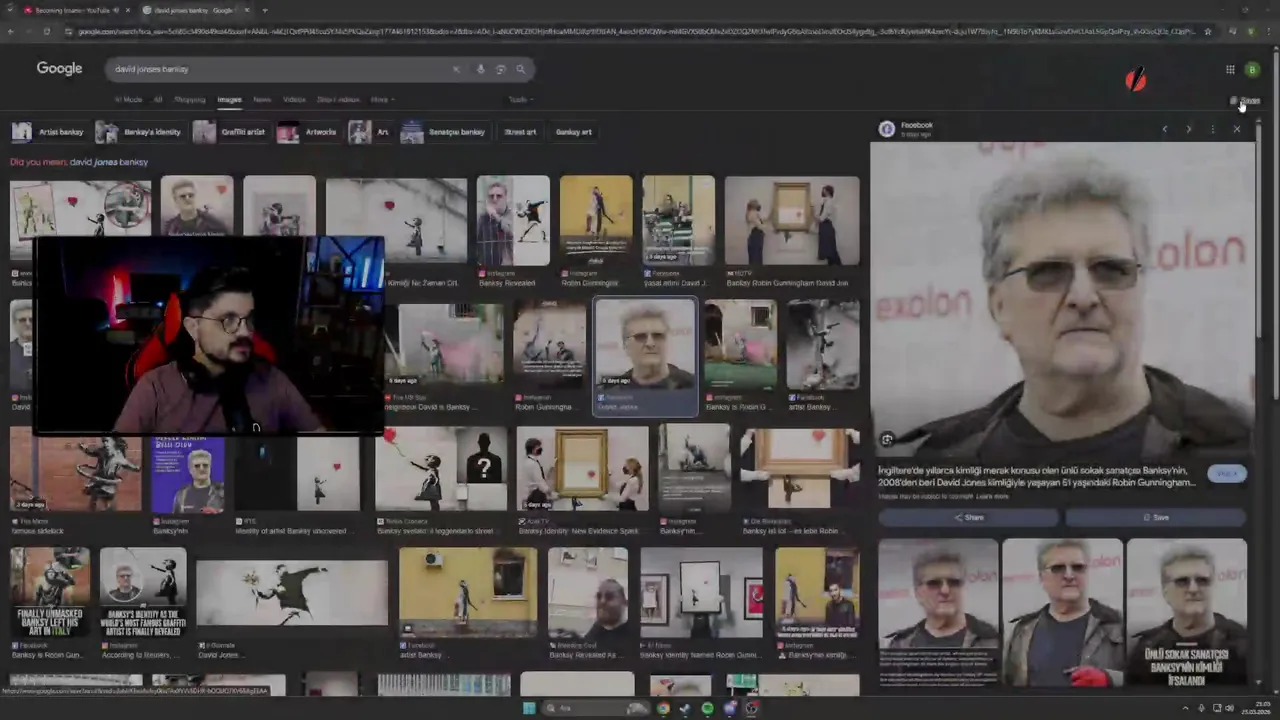Image resolution: width=1280 pixels, height=720 pixels.
Task: Open the OBS icon on the taskbar
Action: (752, 708)
